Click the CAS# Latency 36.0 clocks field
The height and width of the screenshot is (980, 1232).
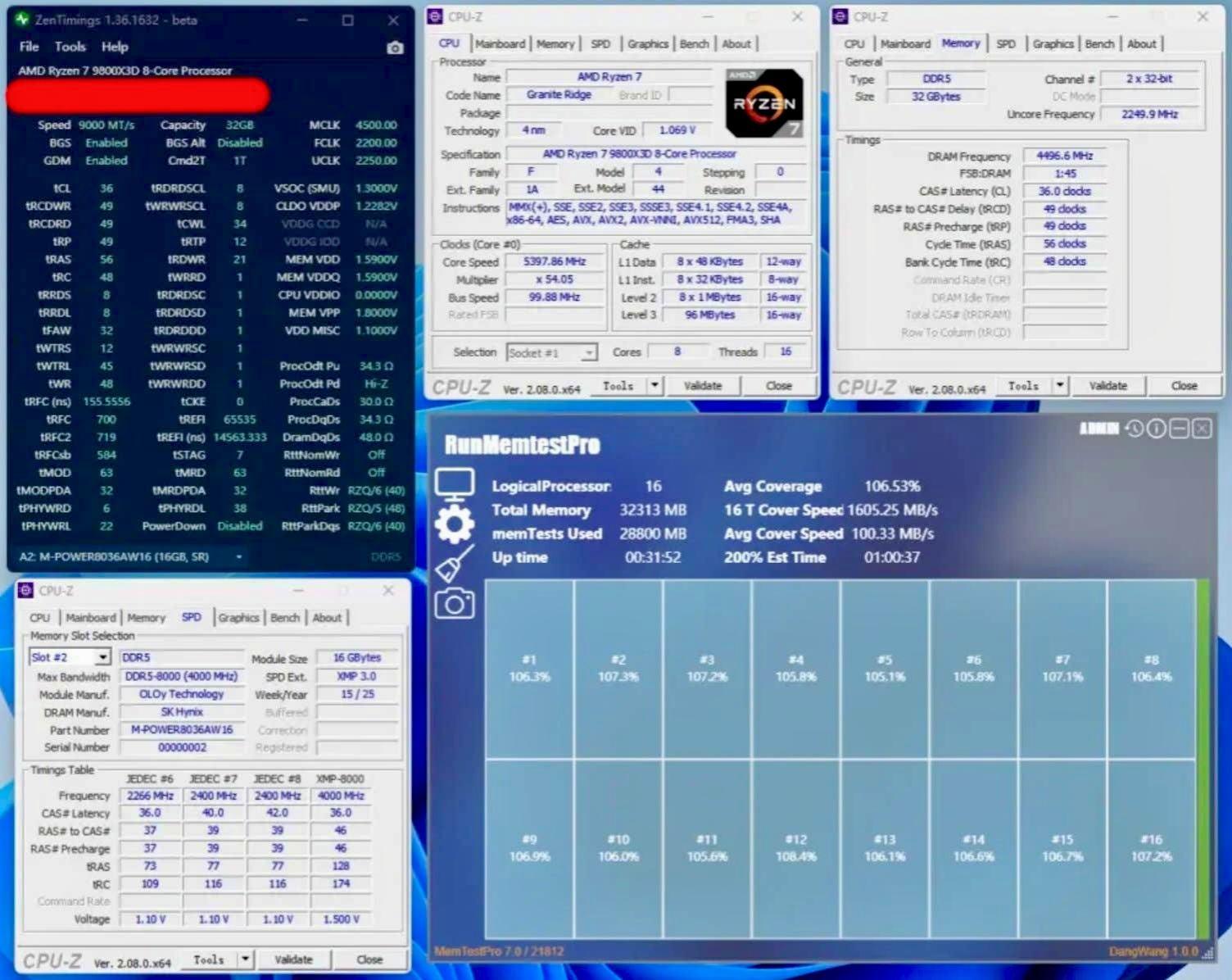[1064, 191]
